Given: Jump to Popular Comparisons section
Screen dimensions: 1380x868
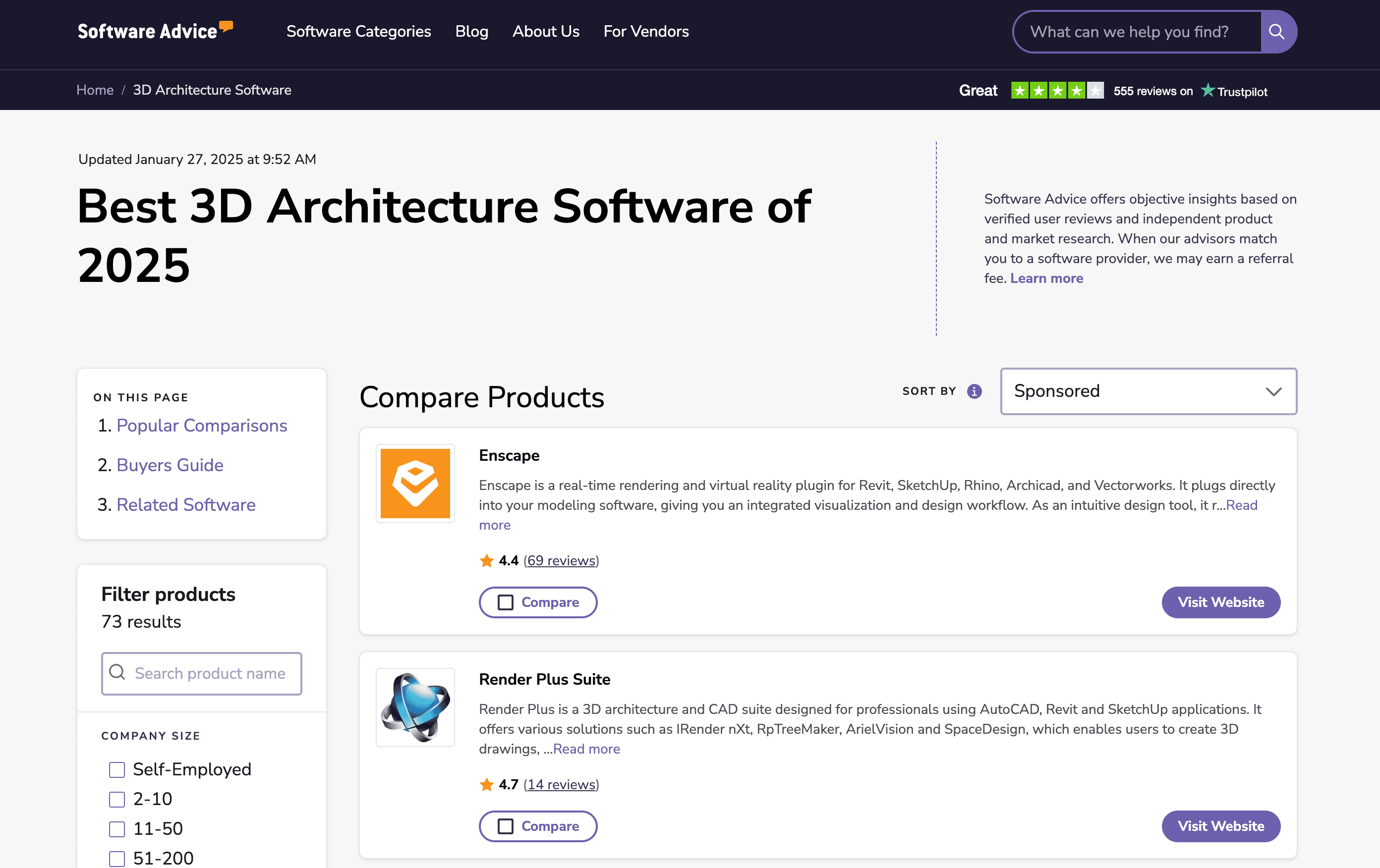Looking at the screenshot, I should [x=202, y=426].
